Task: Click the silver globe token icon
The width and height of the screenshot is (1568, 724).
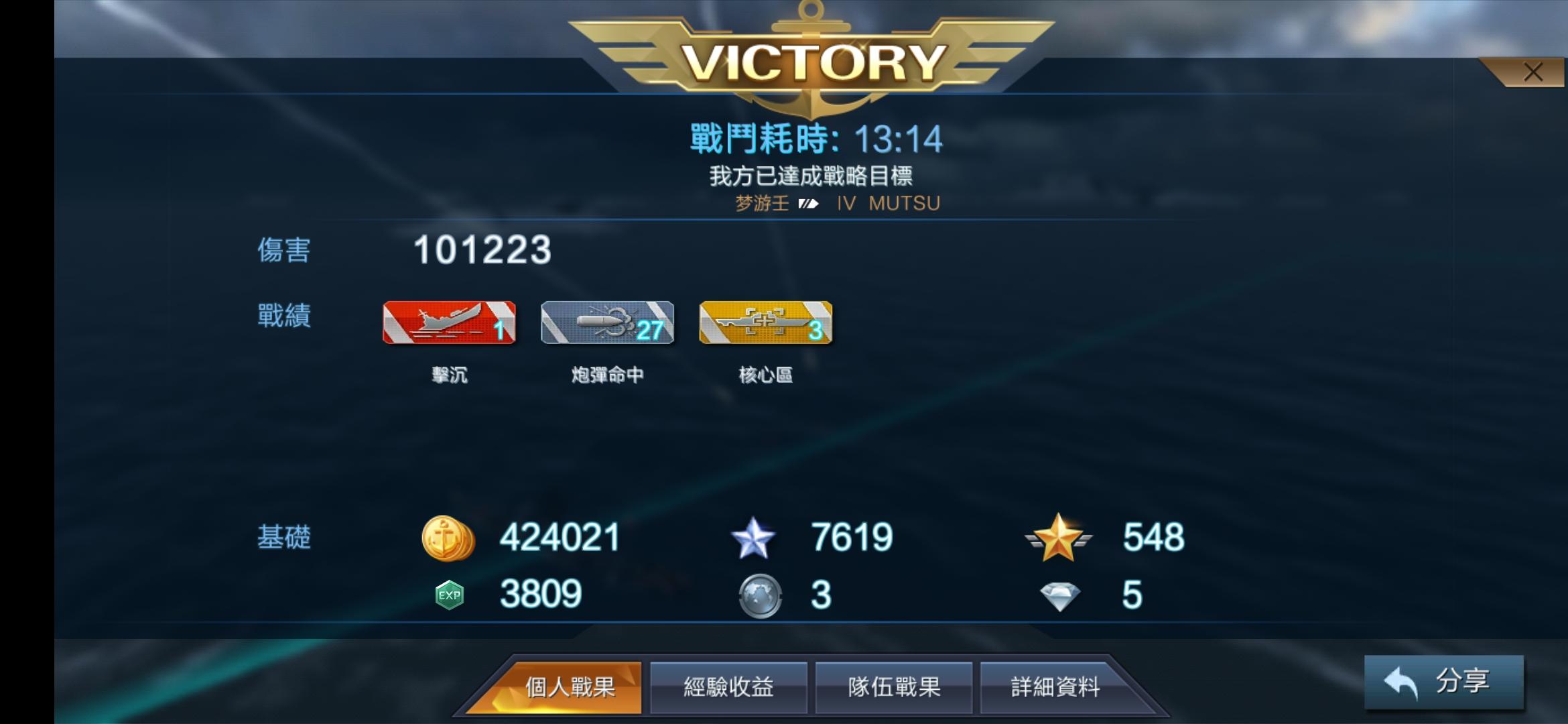Action: point(760,595)
